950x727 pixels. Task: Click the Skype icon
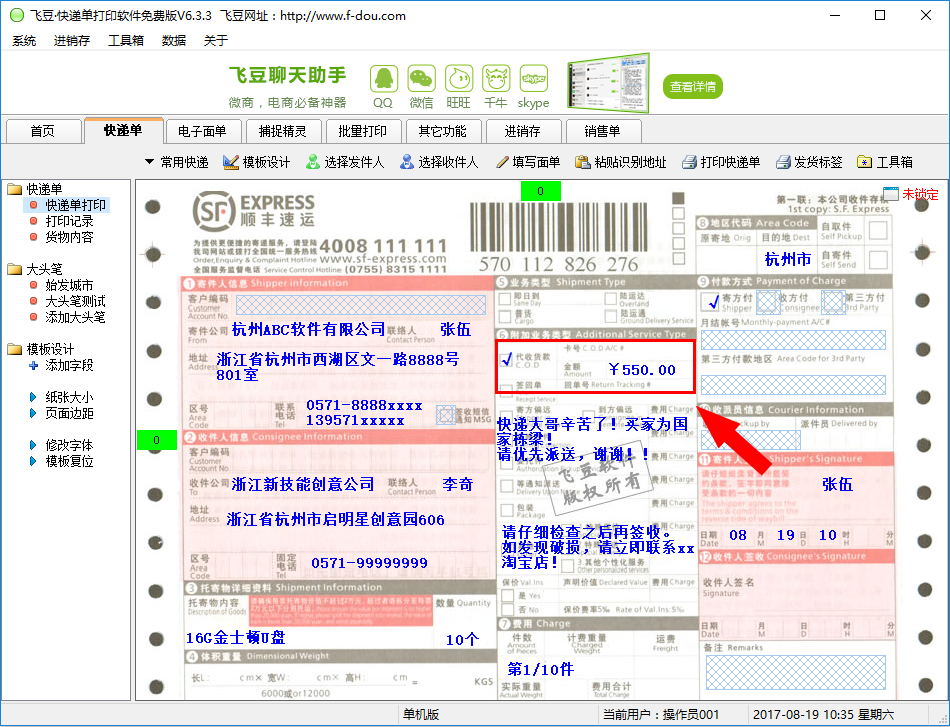pyautogui.click(x=534, y=79)
